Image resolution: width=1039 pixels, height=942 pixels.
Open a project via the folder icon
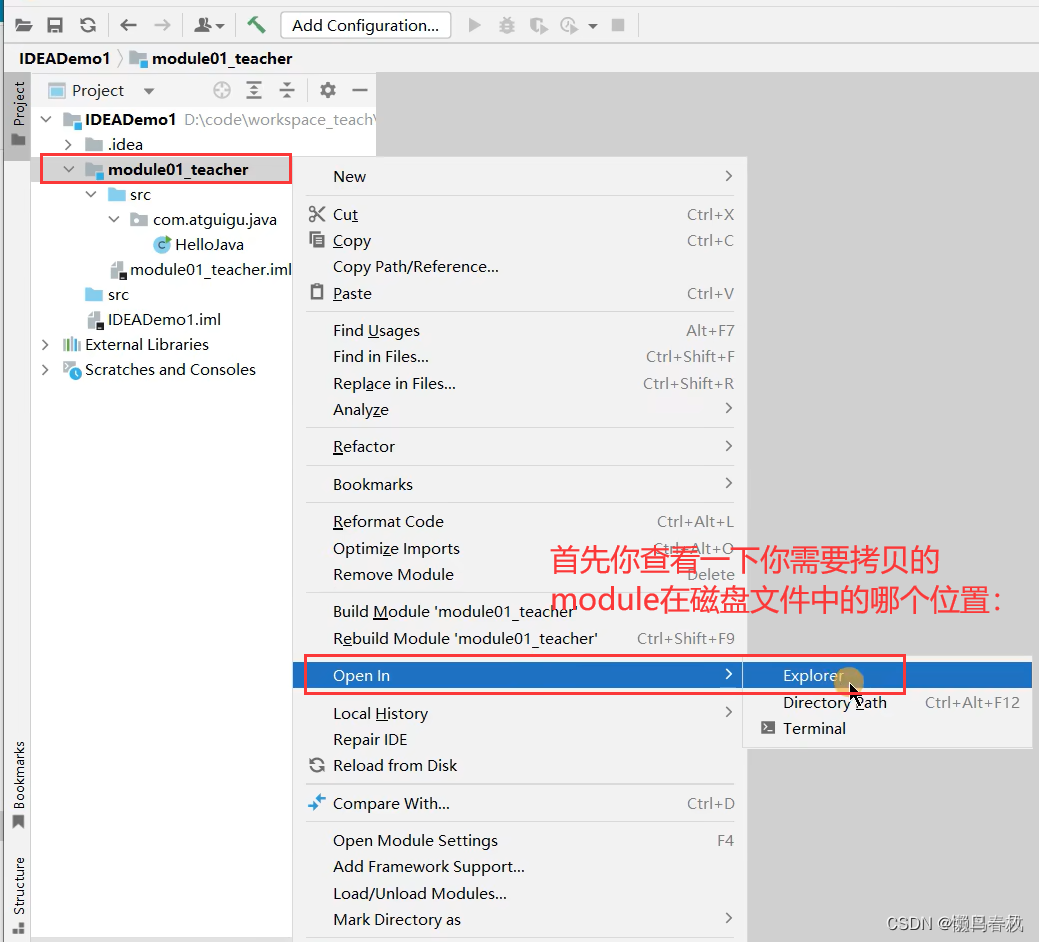coord(23,25)
